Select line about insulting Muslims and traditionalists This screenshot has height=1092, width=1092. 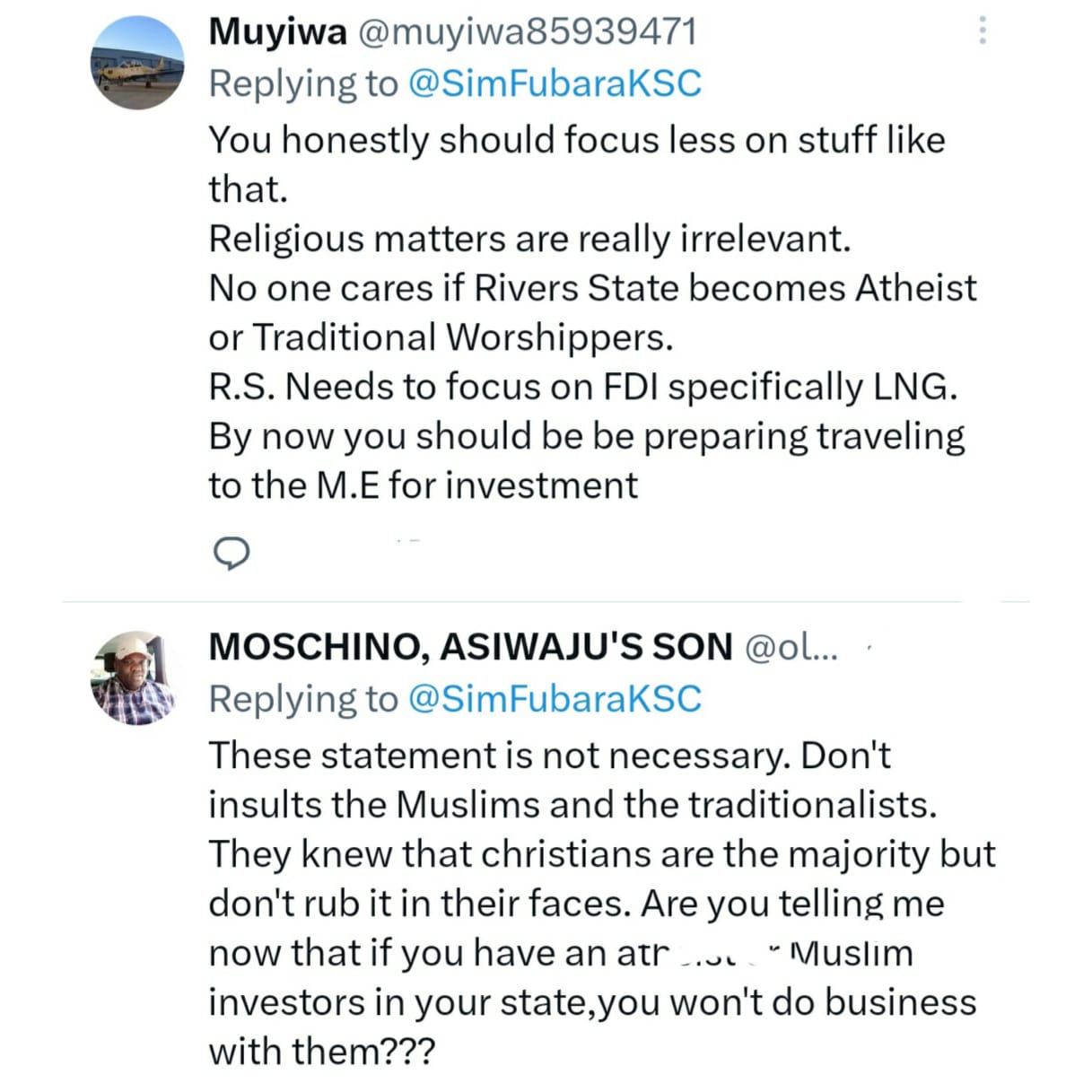pyautogui.click(x=572, y=805)
